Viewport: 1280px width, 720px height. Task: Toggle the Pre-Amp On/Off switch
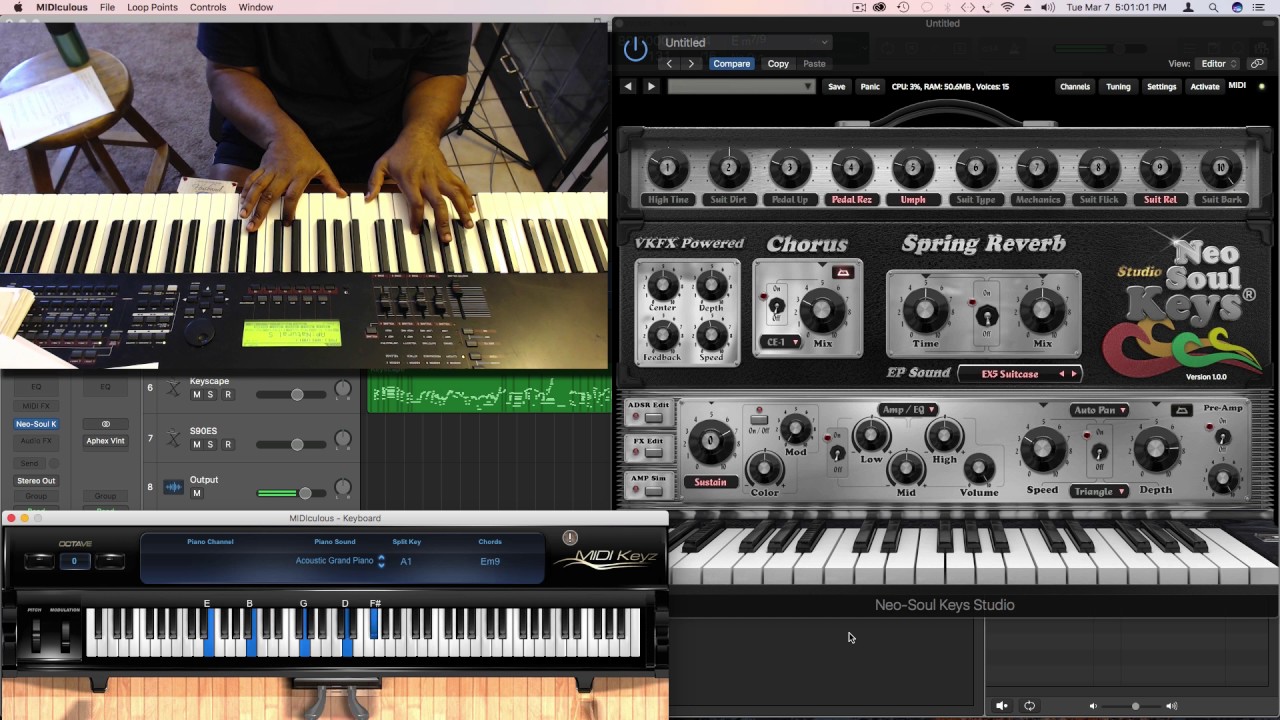(x=1222, y=436)
